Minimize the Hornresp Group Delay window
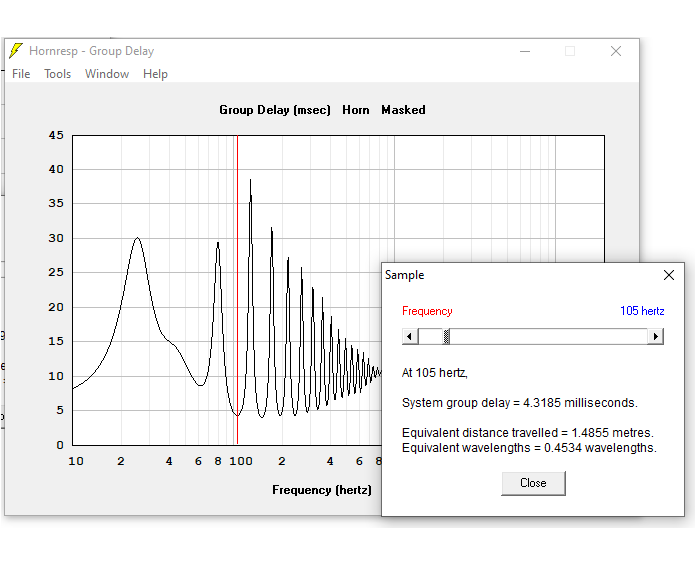This screenshot has width=696, height=564. [525, 51]
